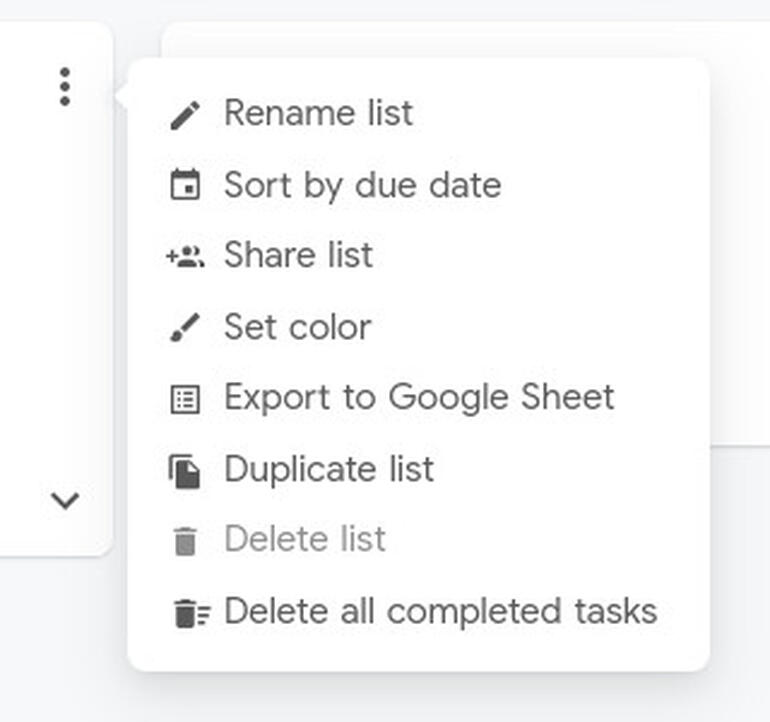Click the calendar icon for due date sorting
This screenshot has width=770, height=722.
[185, 185]
